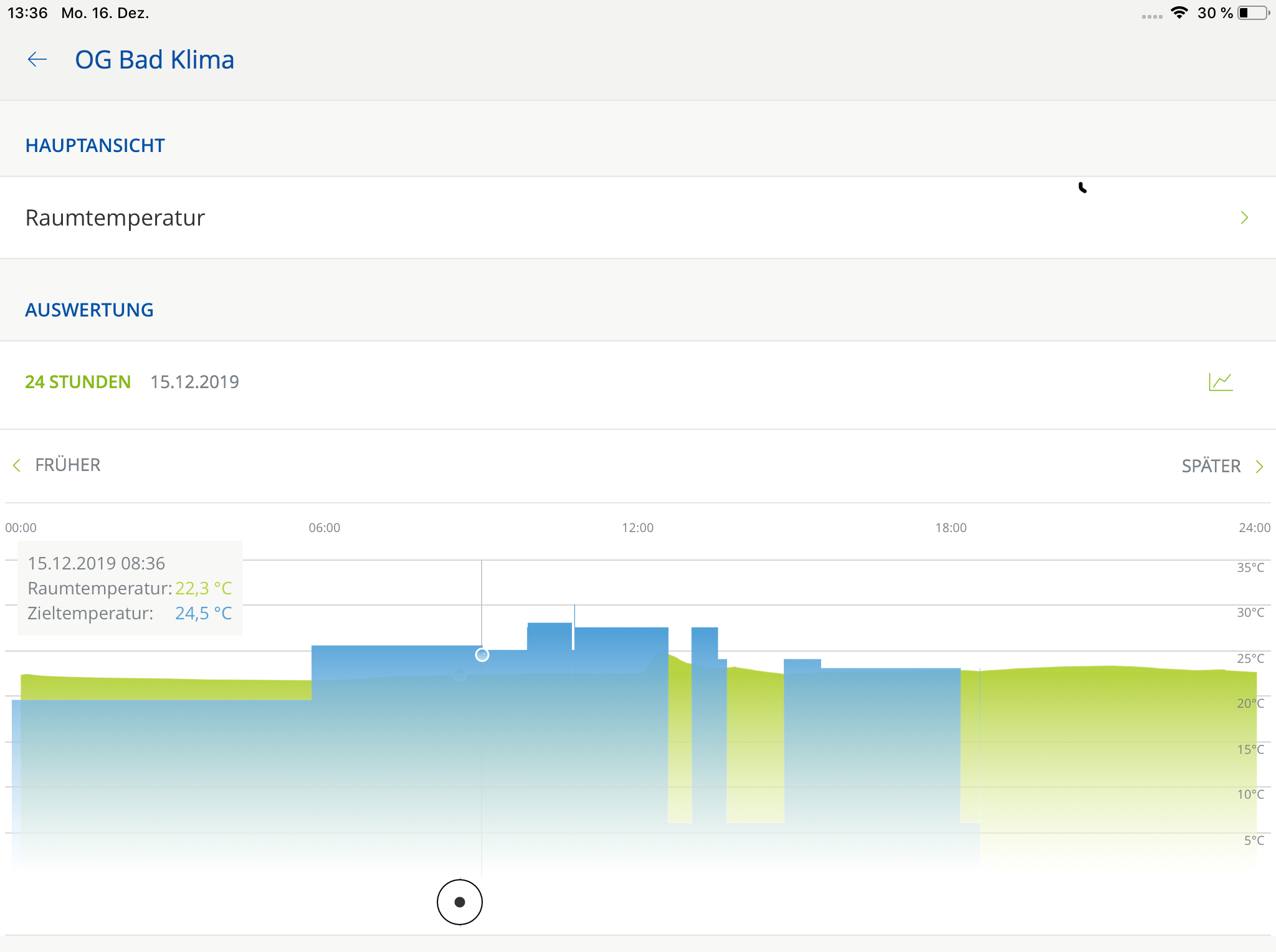Image resolution: width=1276 pixels, height=952 pixels.
Task: Click the 24 STUNDEN period selector
Action: tap(78, 382)
